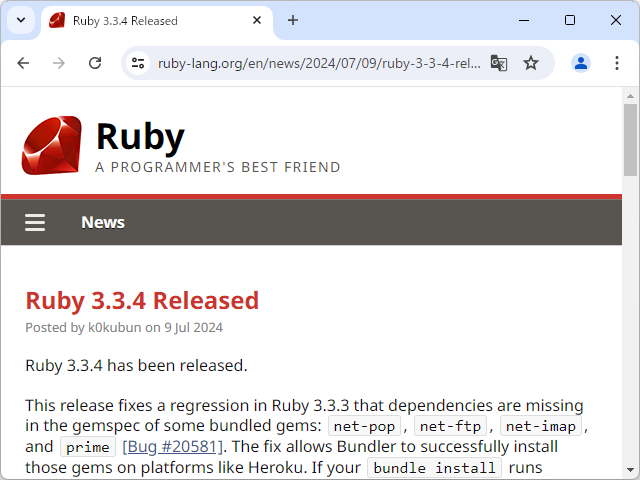This screenshot has width=640, height=480.
Task: Open the Chrome profile menu
Action: (581, 63)
